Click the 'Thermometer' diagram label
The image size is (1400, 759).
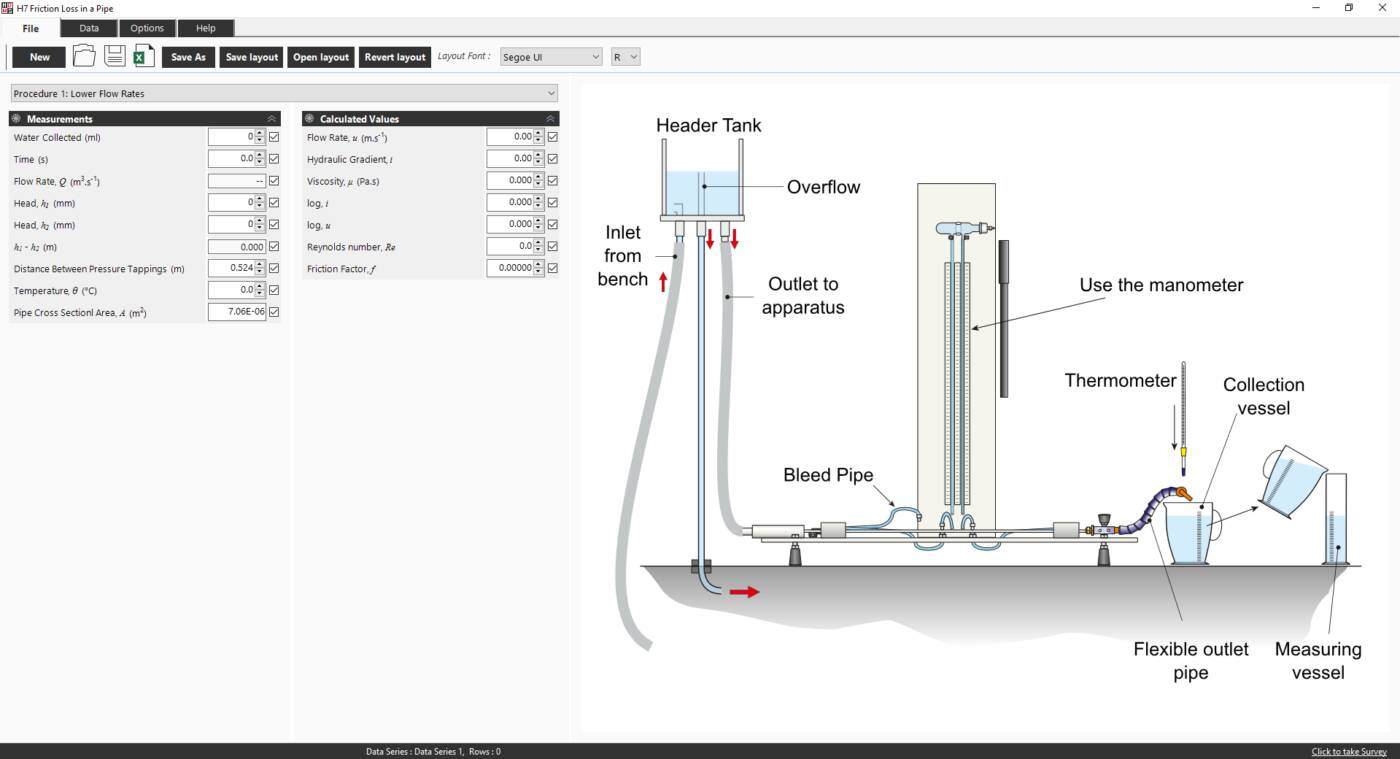[1120, 380]
